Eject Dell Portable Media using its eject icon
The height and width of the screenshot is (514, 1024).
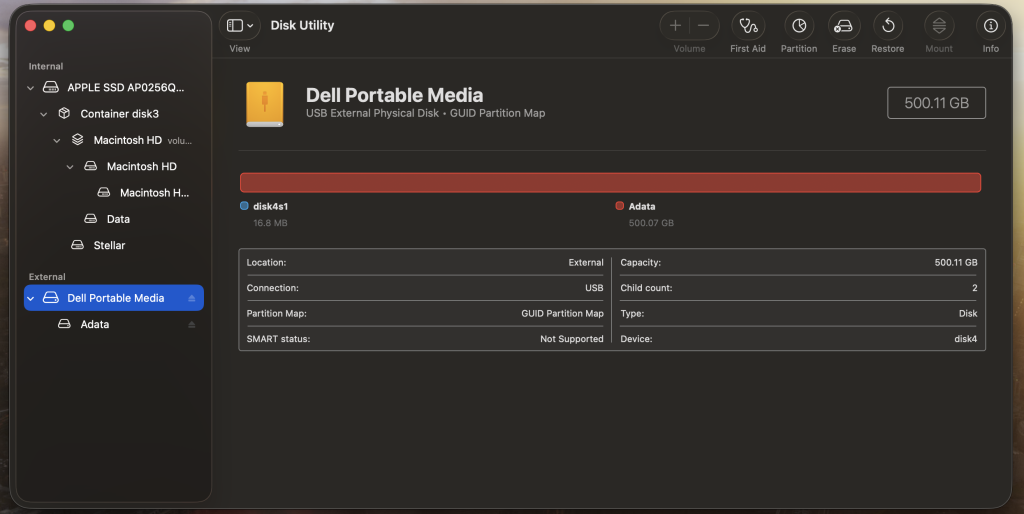(x=191, y=298)
